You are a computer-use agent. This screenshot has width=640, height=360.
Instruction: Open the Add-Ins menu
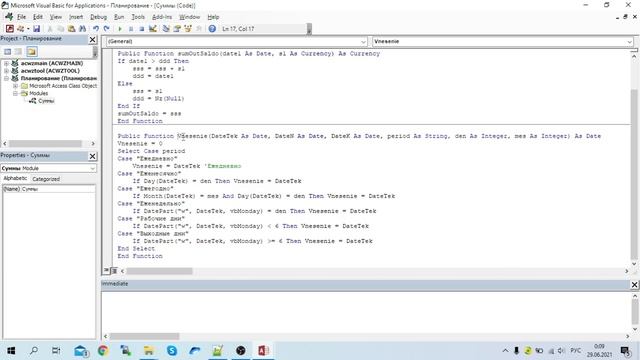[x=162, y=17]
